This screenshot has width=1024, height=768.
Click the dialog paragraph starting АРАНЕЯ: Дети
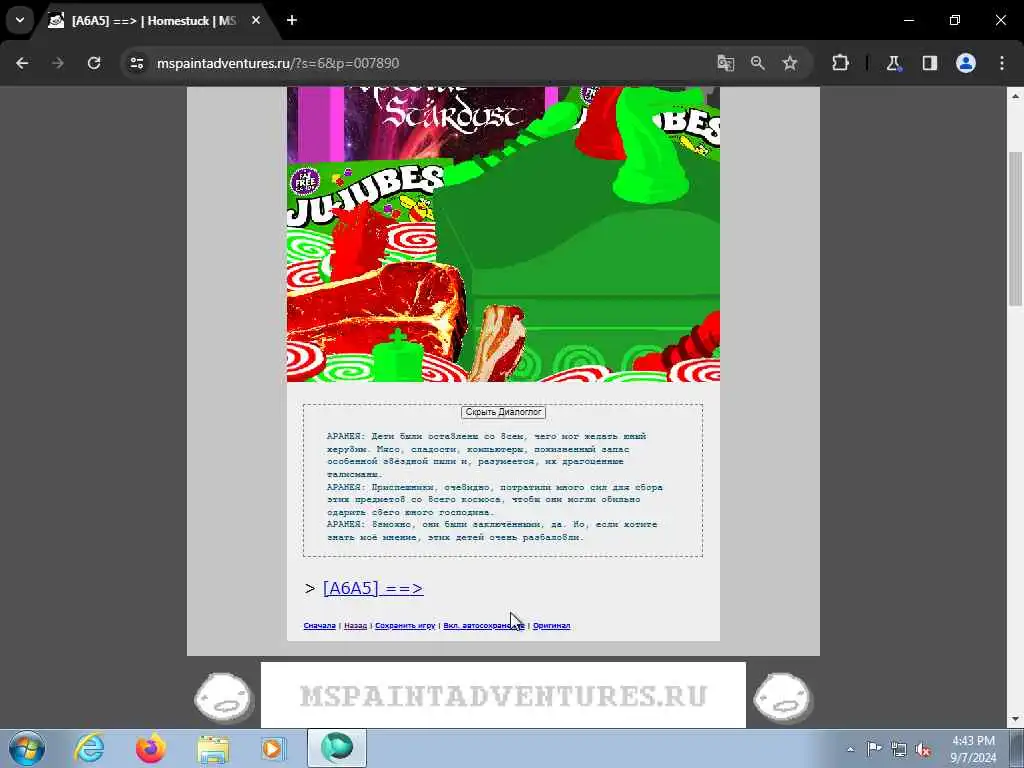tap(487, 455)
